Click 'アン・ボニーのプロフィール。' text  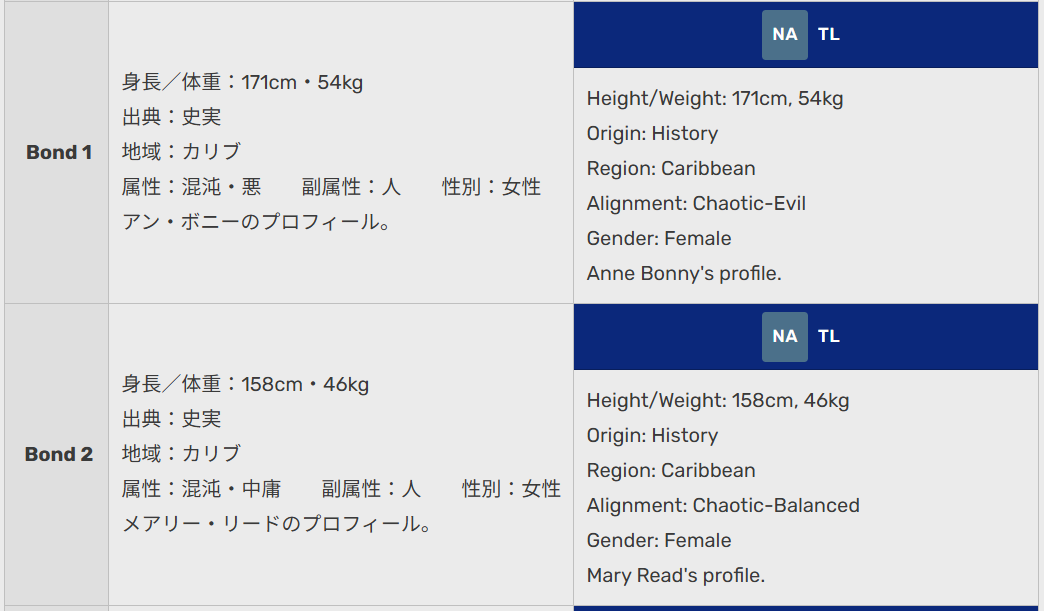[x=256, y=222]
